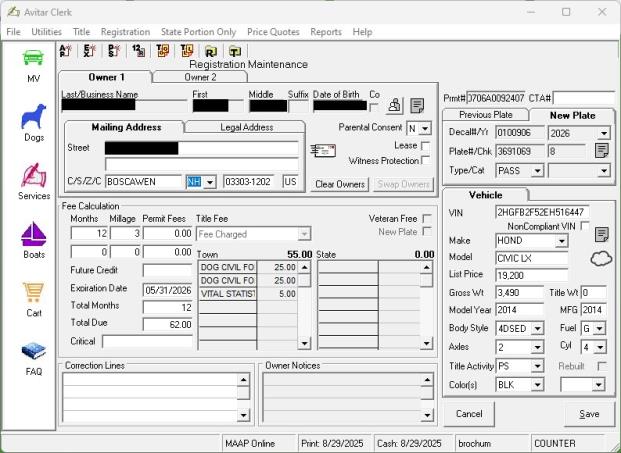Open the decal year 2026 dropdown
Image resolution: width=621 pixels, height=453 pixels.
click(604, 133)
